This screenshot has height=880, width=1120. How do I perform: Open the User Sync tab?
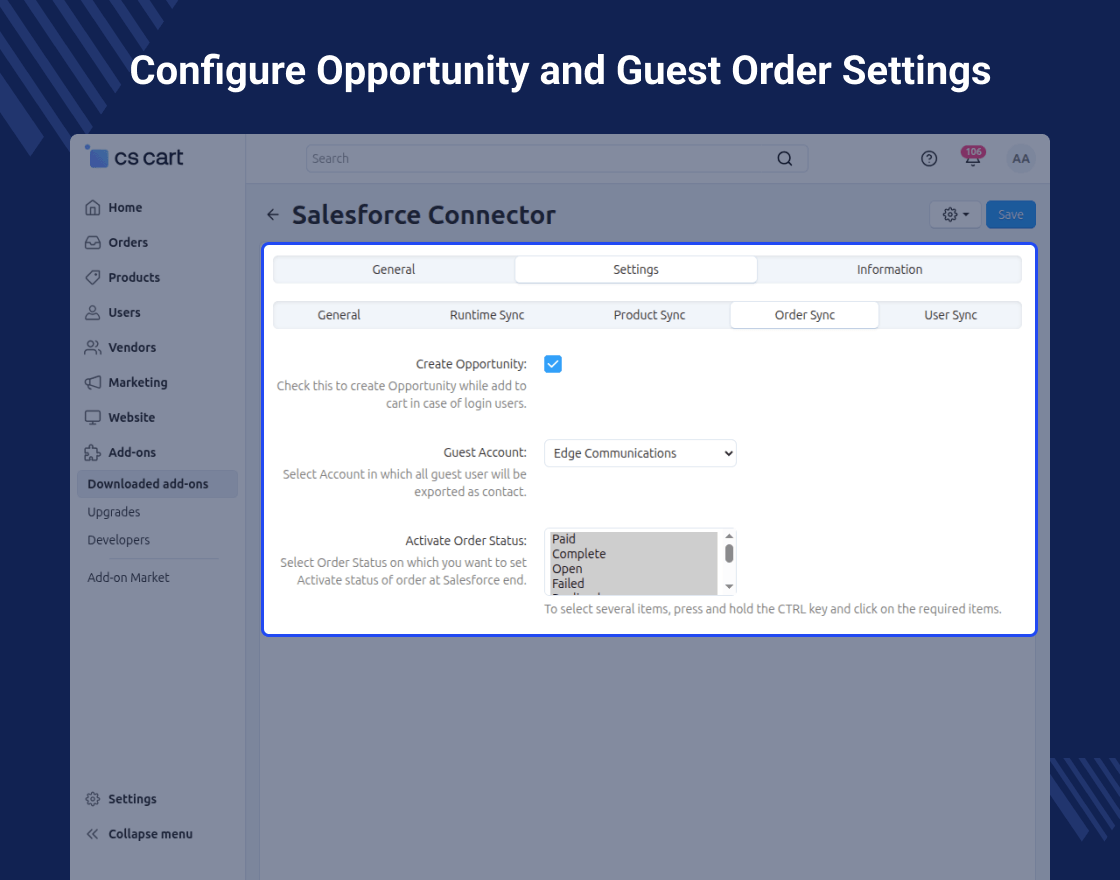(x=950, y=315)
